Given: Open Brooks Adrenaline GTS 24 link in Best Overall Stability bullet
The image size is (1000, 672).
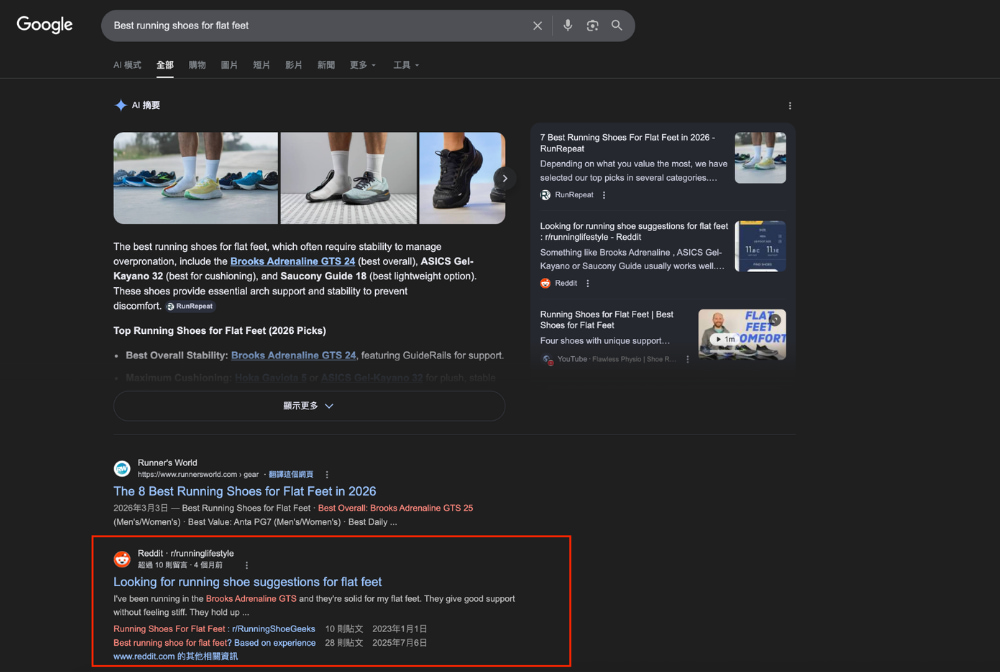Looking at the screenshot, I should (293, 356).
